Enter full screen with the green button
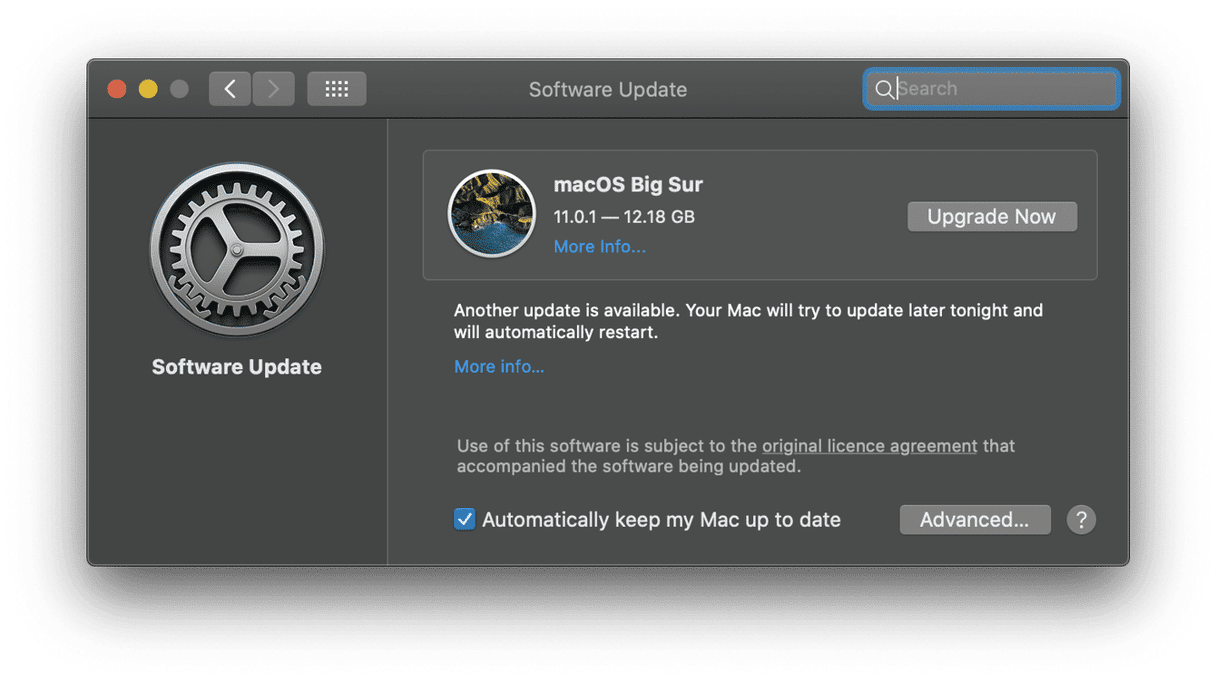This screenshot has height=681, width=1216. (178, 88)
